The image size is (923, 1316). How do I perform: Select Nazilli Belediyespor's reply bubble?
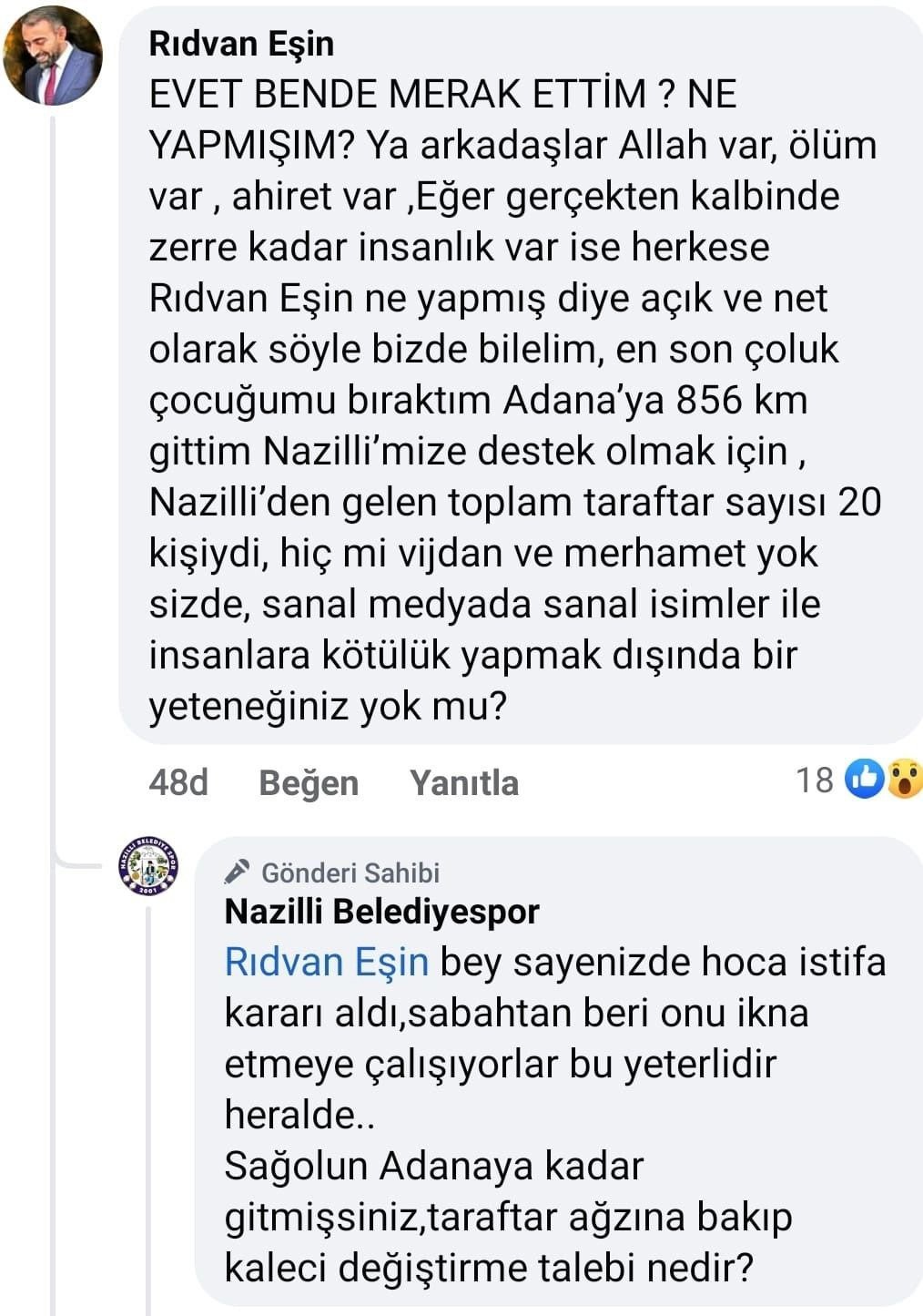click(x=559, y=1072)
